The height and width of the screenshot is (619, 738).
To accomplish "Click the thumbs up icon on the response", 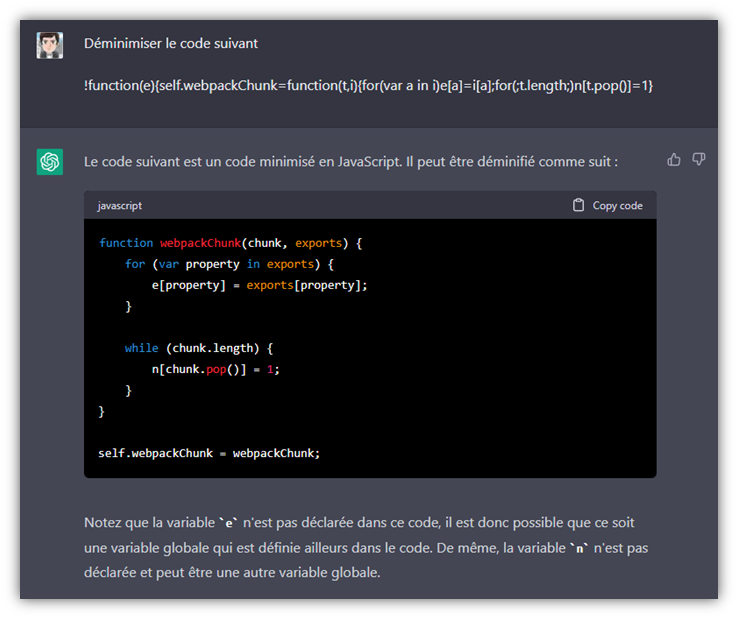I will tap(674, 160).
